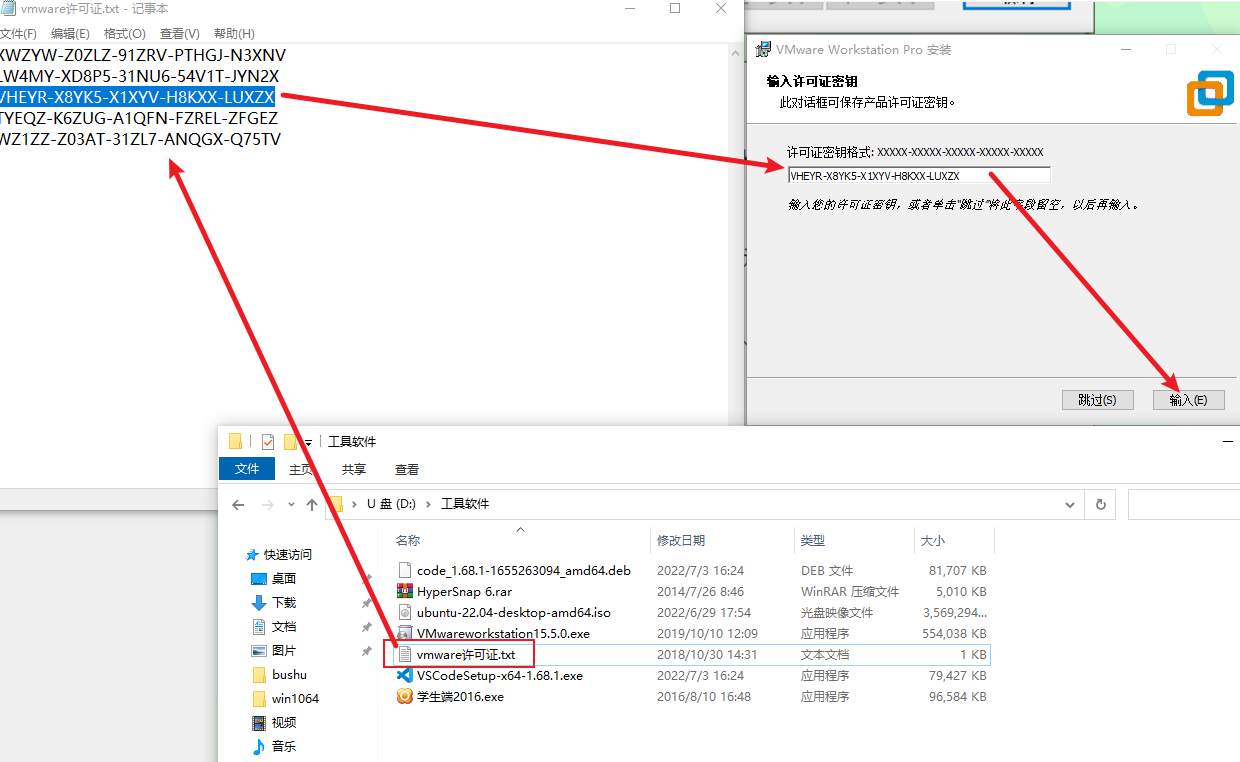The height and width of the screenshot is (762, 1240).
Task: Select the ubuntu-22.04 ISO file icon
Action: pos(405,612)
